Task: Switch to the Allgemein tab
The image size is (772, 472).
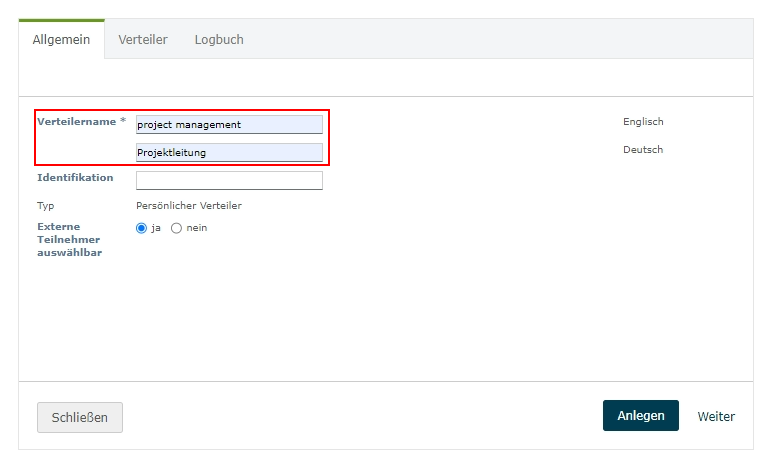Action: (62, 39)
